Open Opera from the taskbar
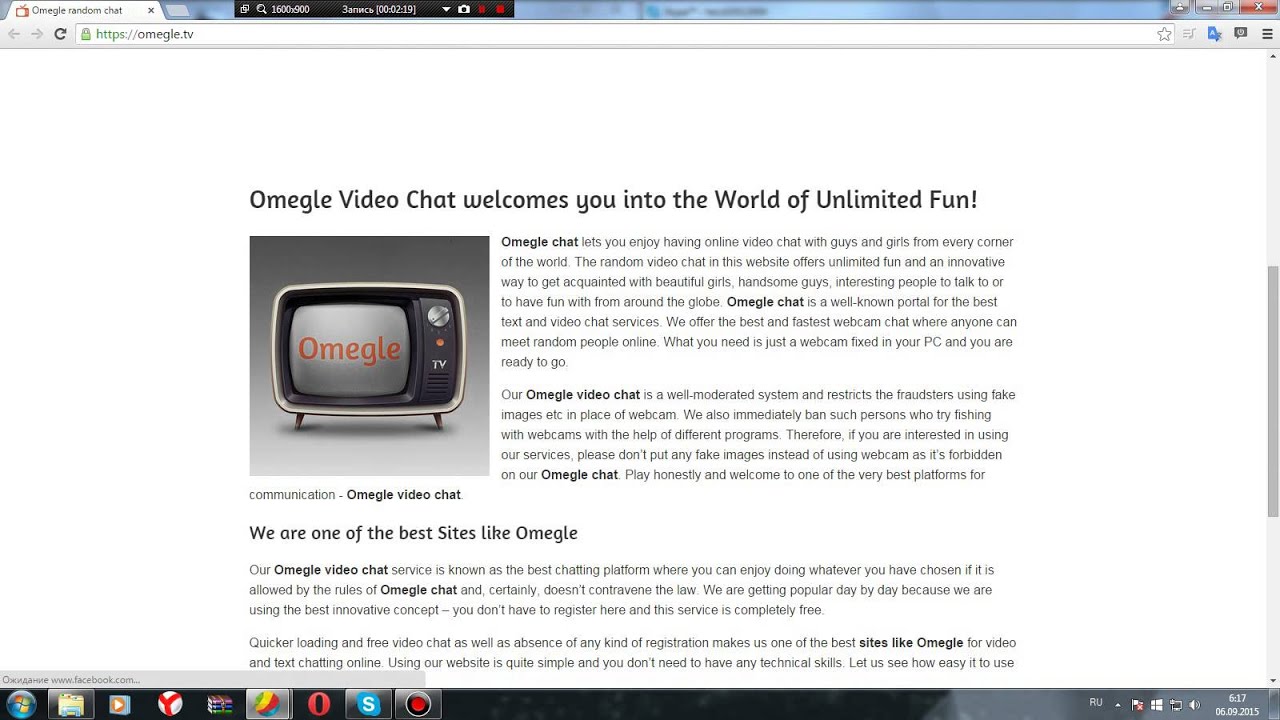This screenshot has height=720, width=1280. click(319, 705)
